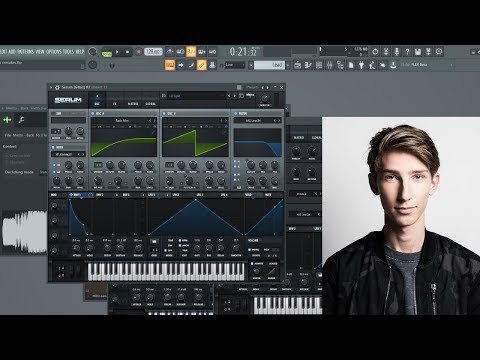Toggle typing keyboard to piano icon

[170, 65]
